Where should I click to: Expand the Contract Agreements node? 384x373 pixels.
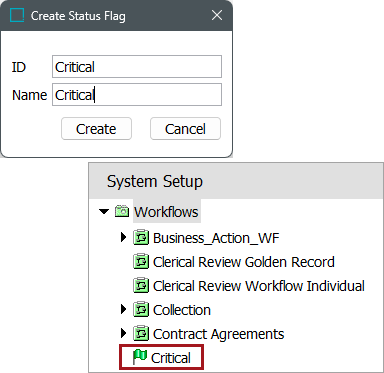point(123,334)
